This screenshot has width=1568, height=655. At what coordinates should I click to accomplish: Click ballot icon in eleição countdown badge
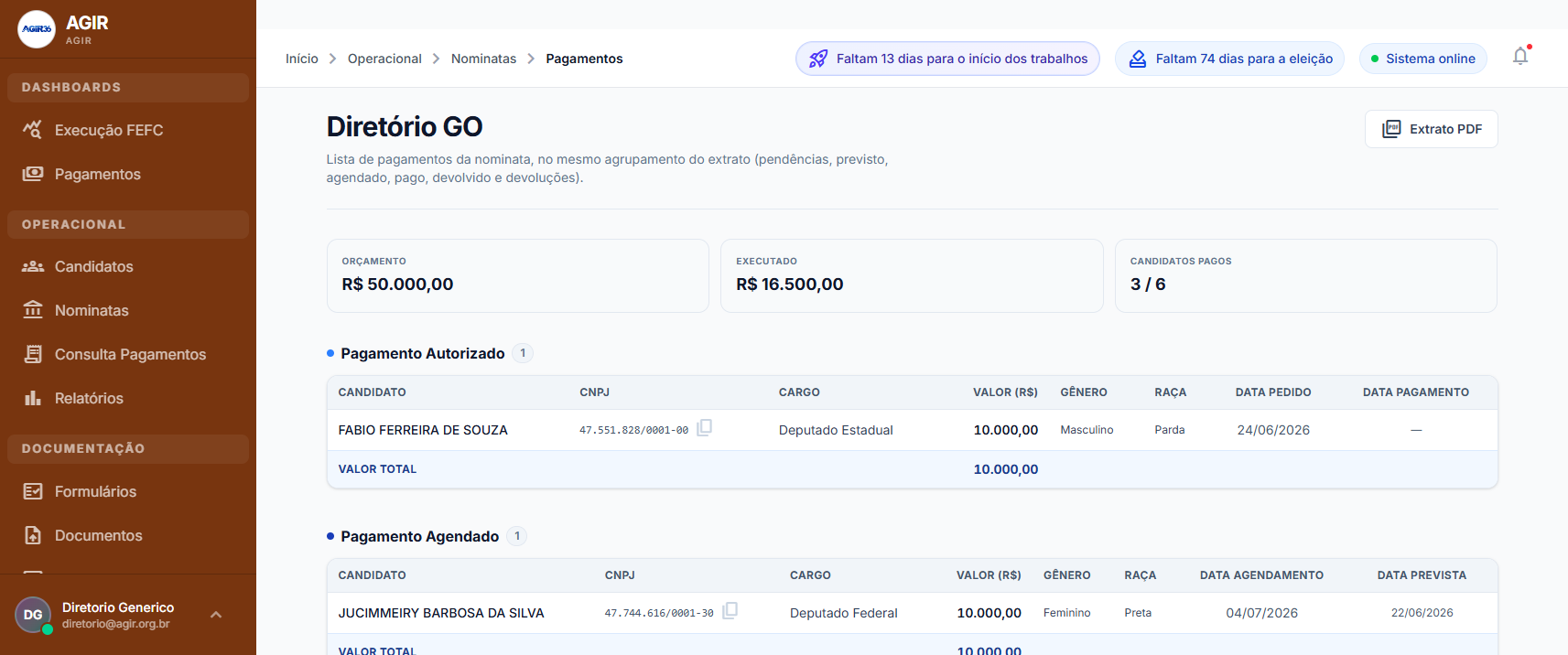pyautogui.click(x=1137, y=59)
